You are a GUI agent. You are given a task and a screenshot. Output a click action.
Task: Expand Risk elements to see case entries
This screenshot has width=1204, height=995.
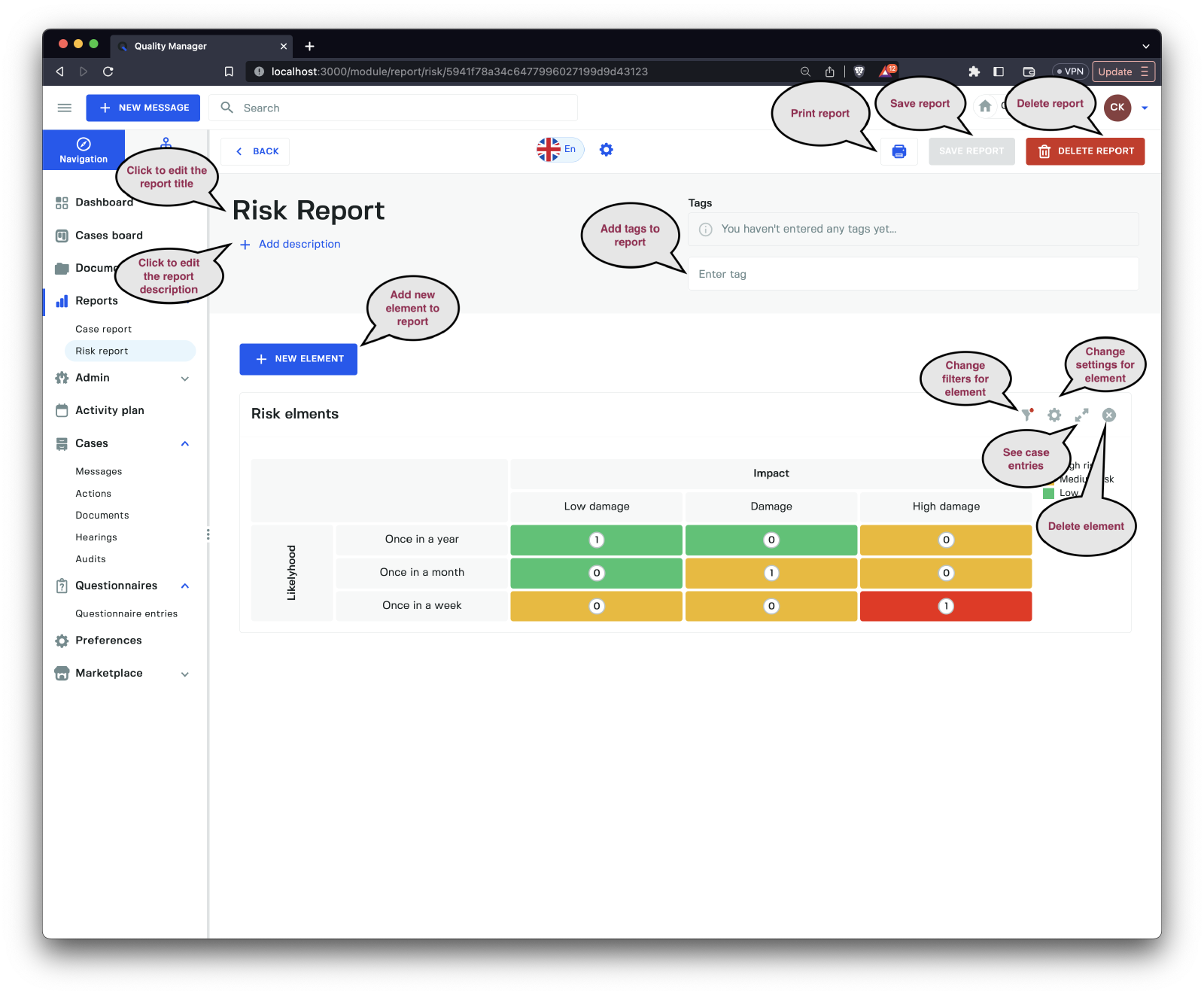click(x=1081, y=415)
